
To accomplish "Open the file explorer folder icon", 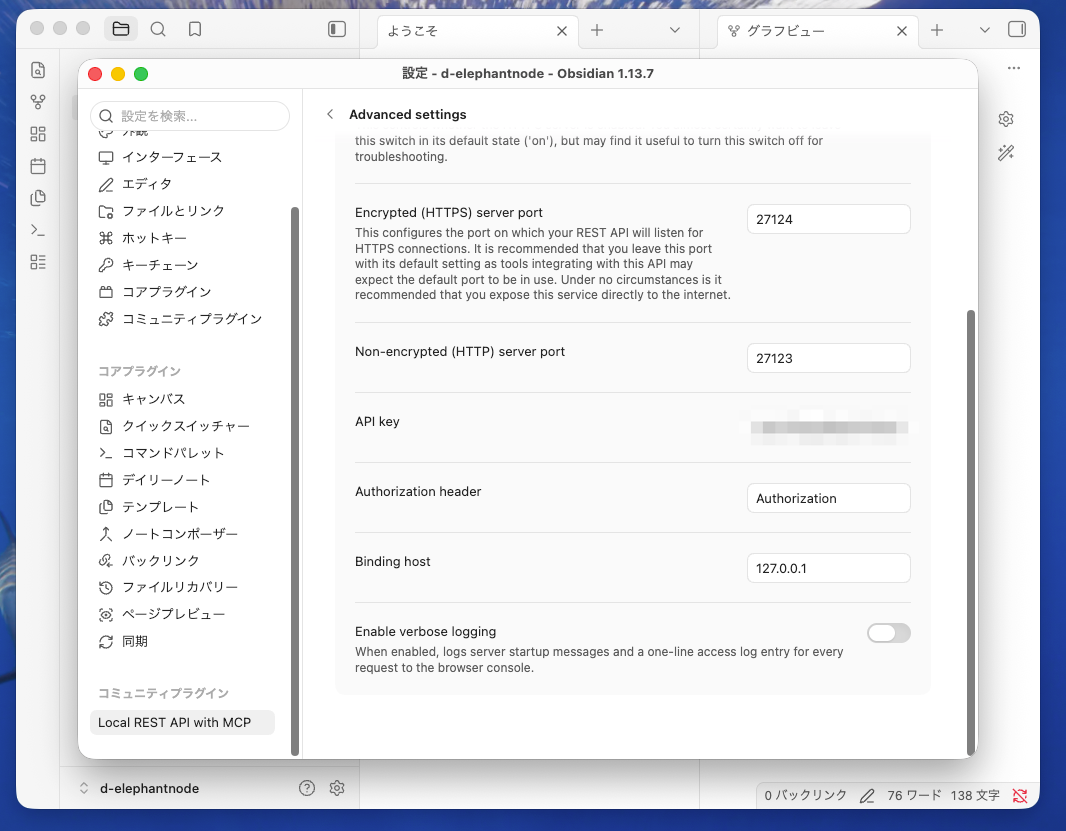I will pyautogui.click(x=121, y=29).
